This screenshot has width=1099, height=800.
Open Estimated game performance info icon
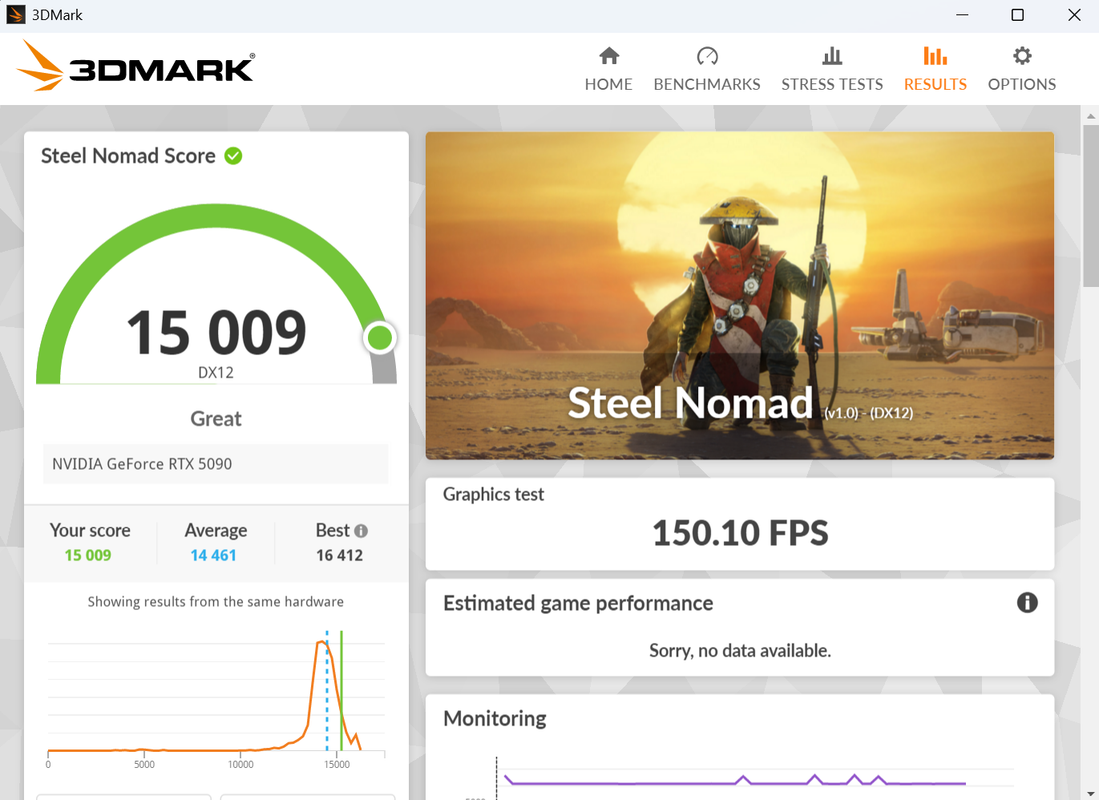[x=1027, y=602]
